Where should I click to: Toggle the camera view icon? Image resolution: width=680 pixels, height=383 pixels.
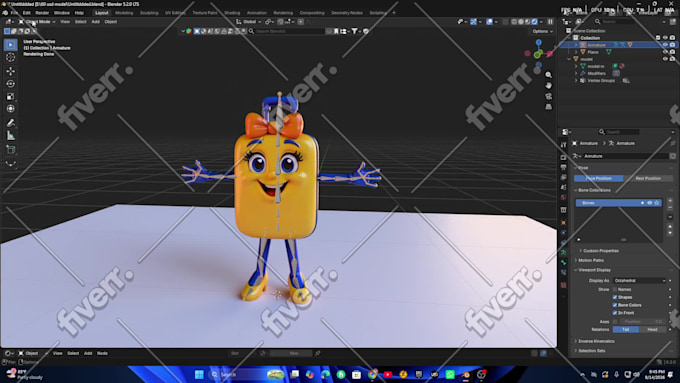(549, 96)
